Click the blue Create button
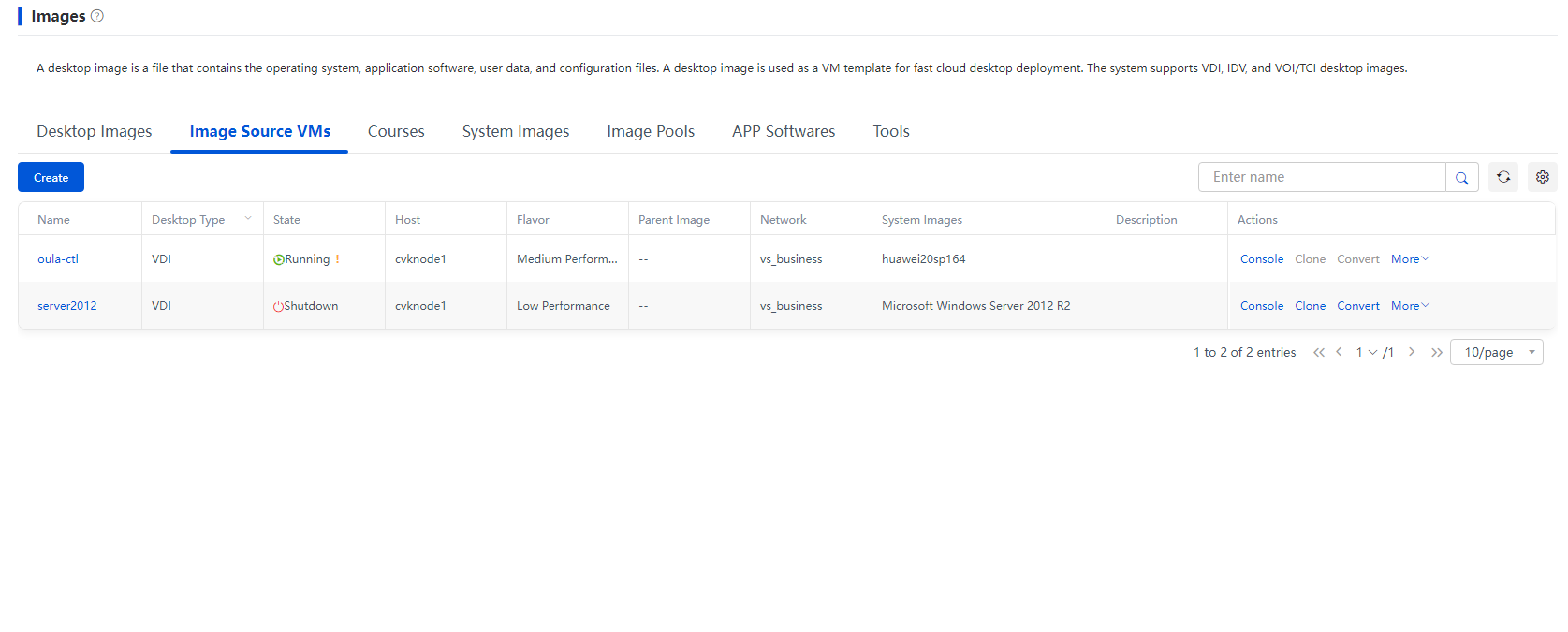Viewport: 1568px width, 632px height. [51, 177]
